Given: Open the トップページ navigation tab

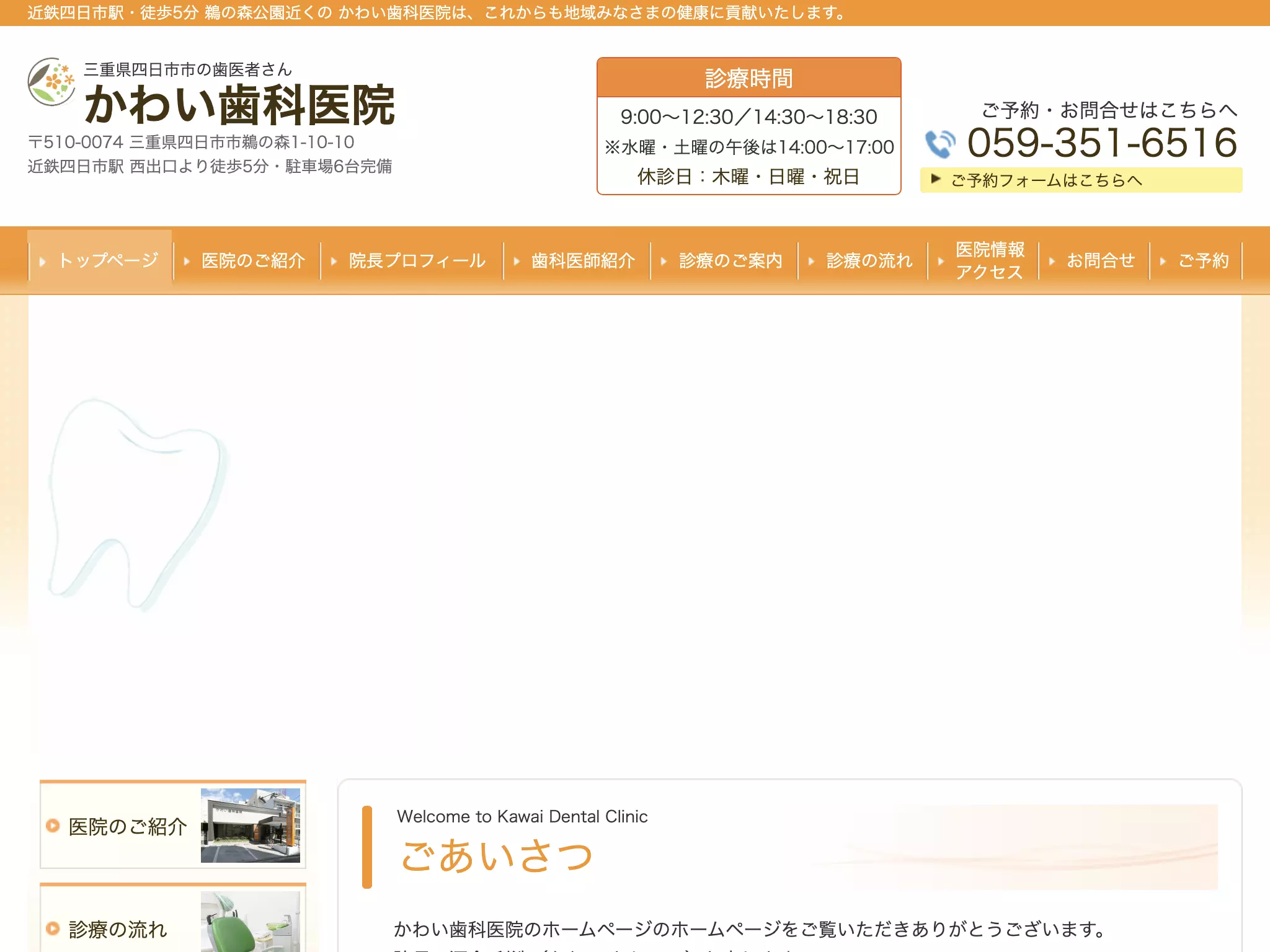Looking at the screenshot, I should coord(100,260).
